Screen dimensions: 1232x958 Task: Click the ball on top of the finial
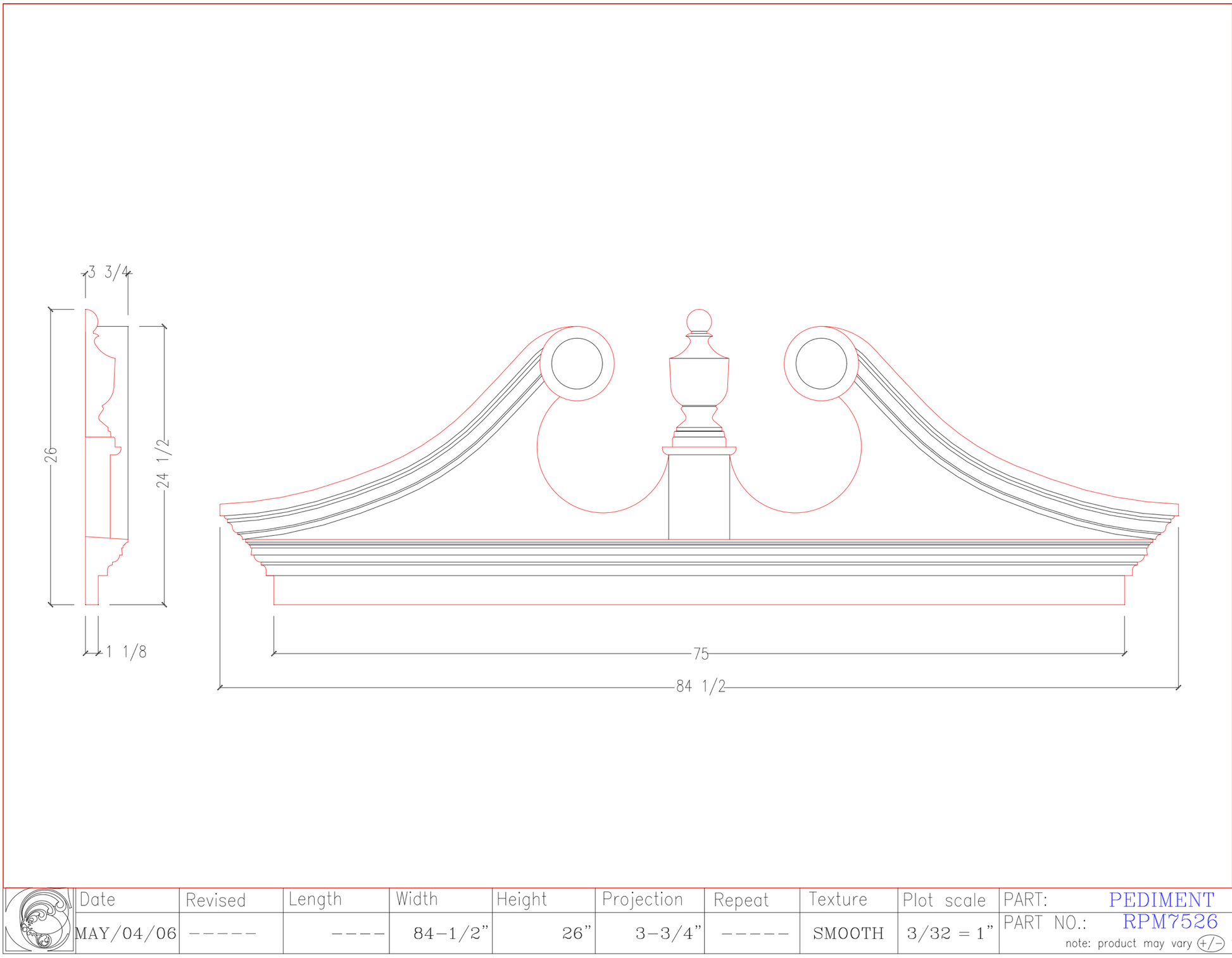(699, 321)
